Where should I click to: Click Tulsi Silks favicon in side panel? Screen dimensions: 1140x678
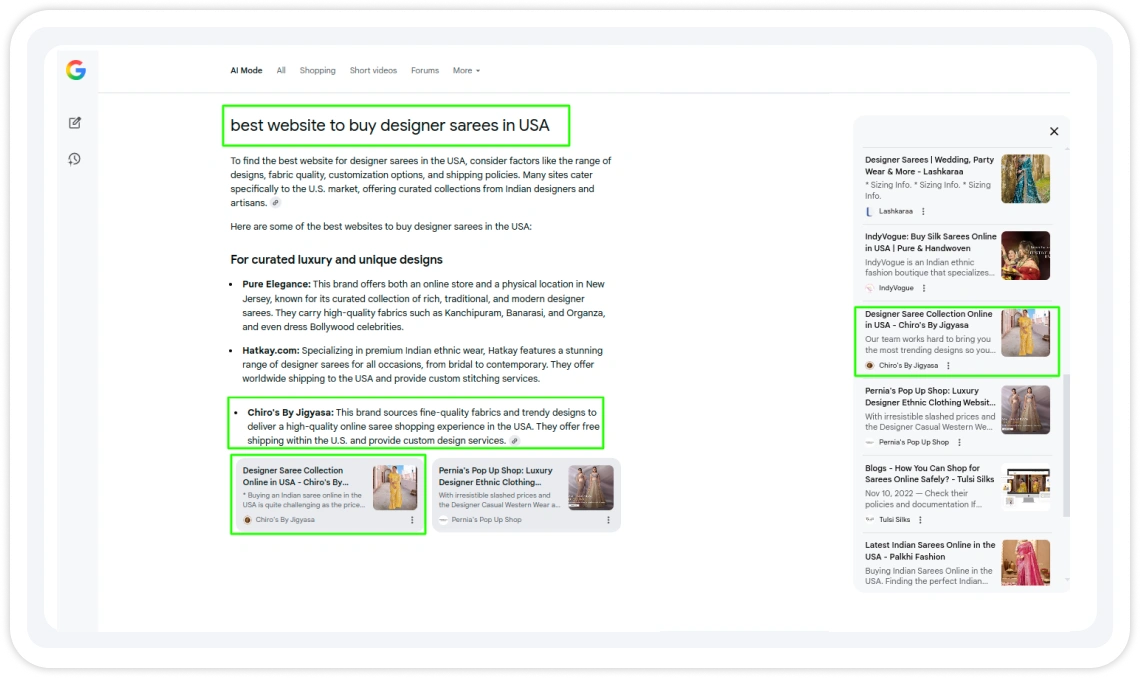point(870,520)
